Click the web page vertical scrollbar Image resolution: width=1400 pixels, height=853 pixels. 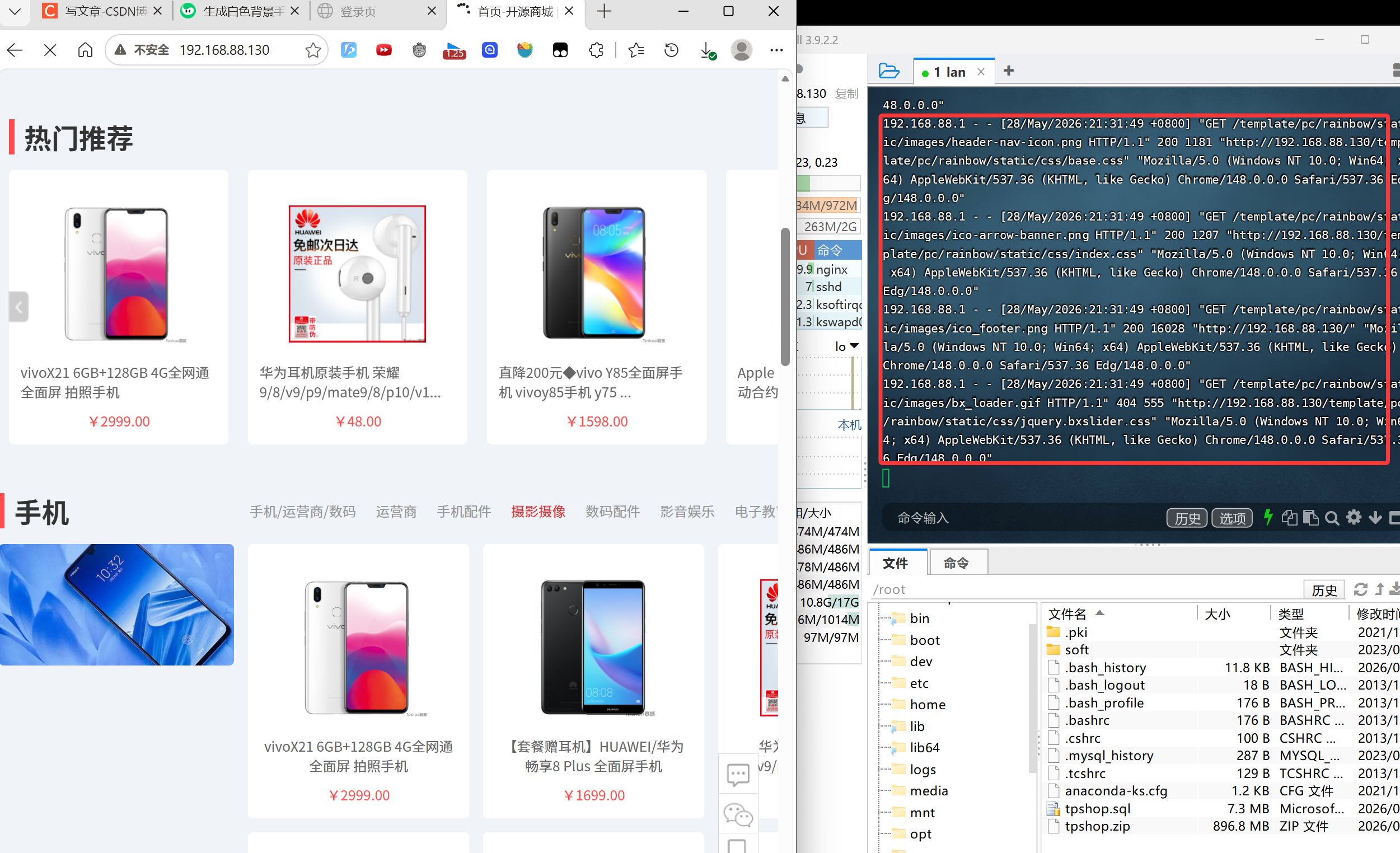point(785,297)
